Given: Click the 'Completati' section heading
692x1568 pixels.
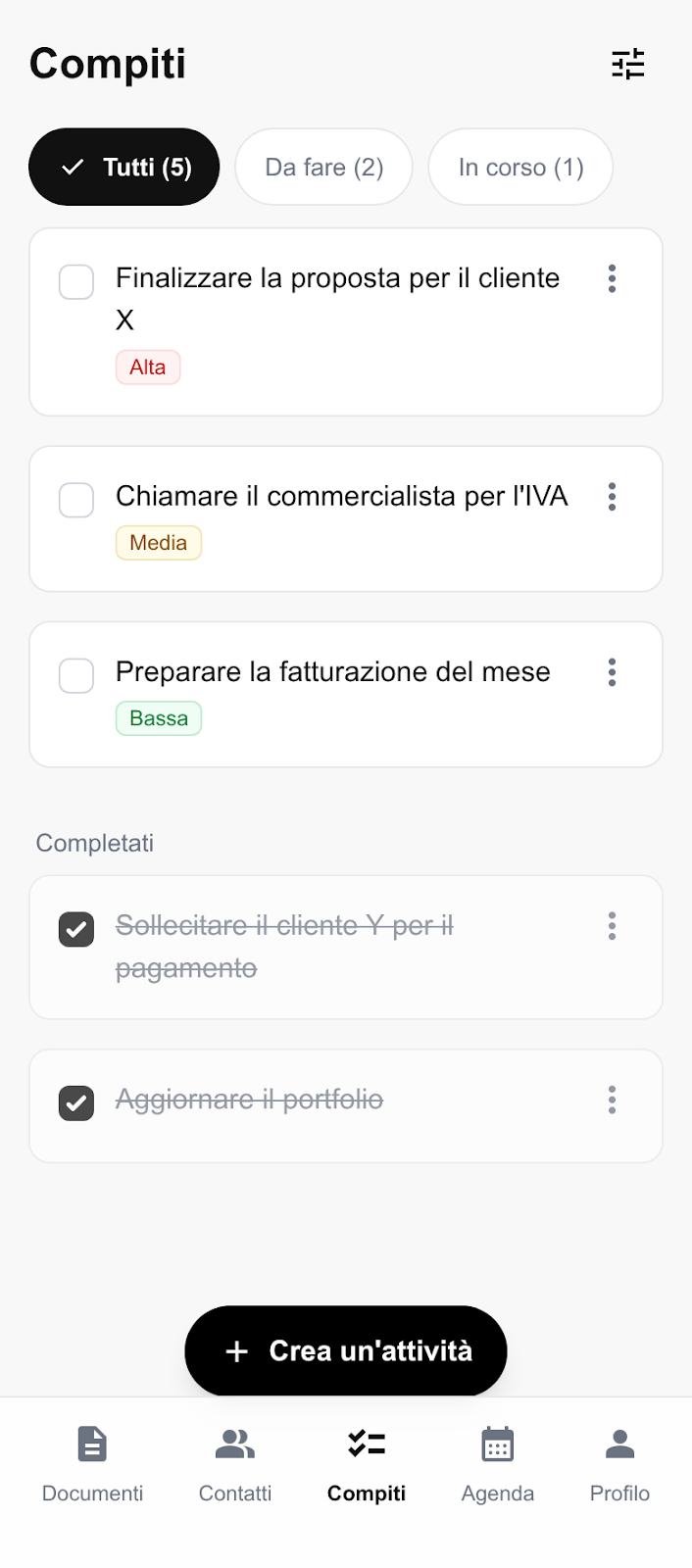Looking at the screenshot, I should (94, 843).
